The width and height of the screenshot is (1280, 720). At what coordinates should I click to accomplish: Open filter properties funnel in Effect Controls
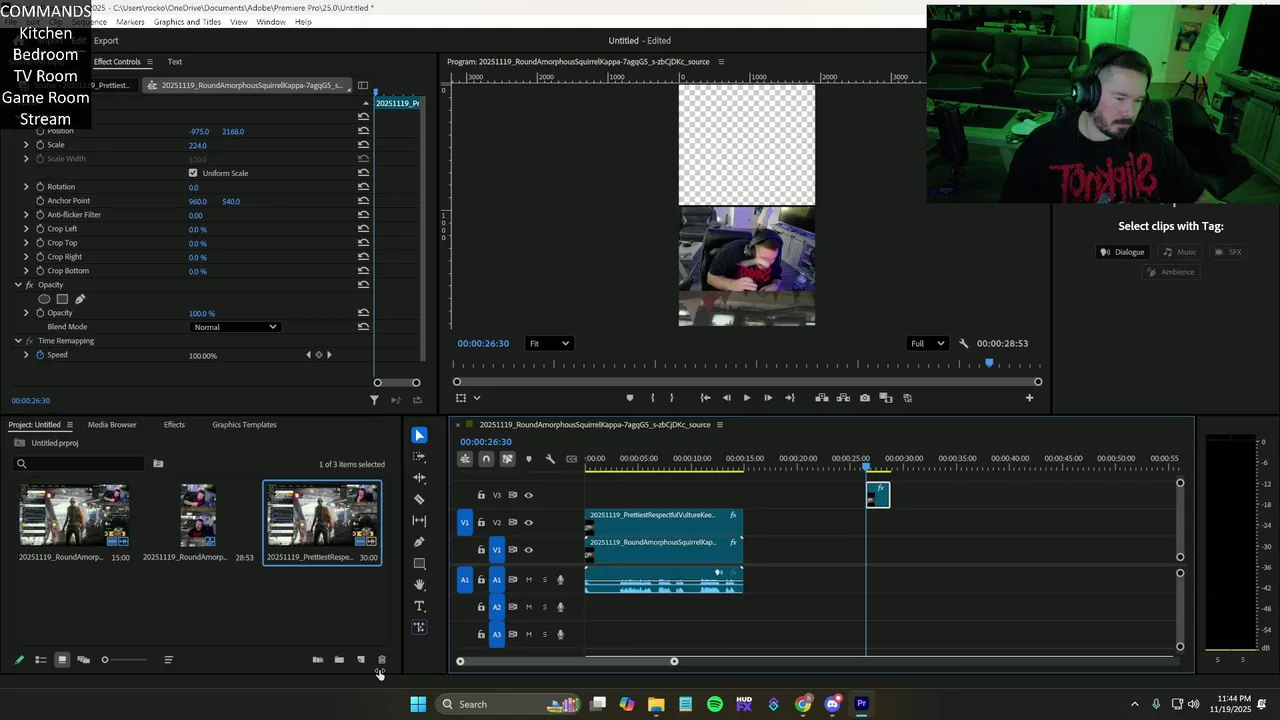pyautogui.click(x=374, y=400)
